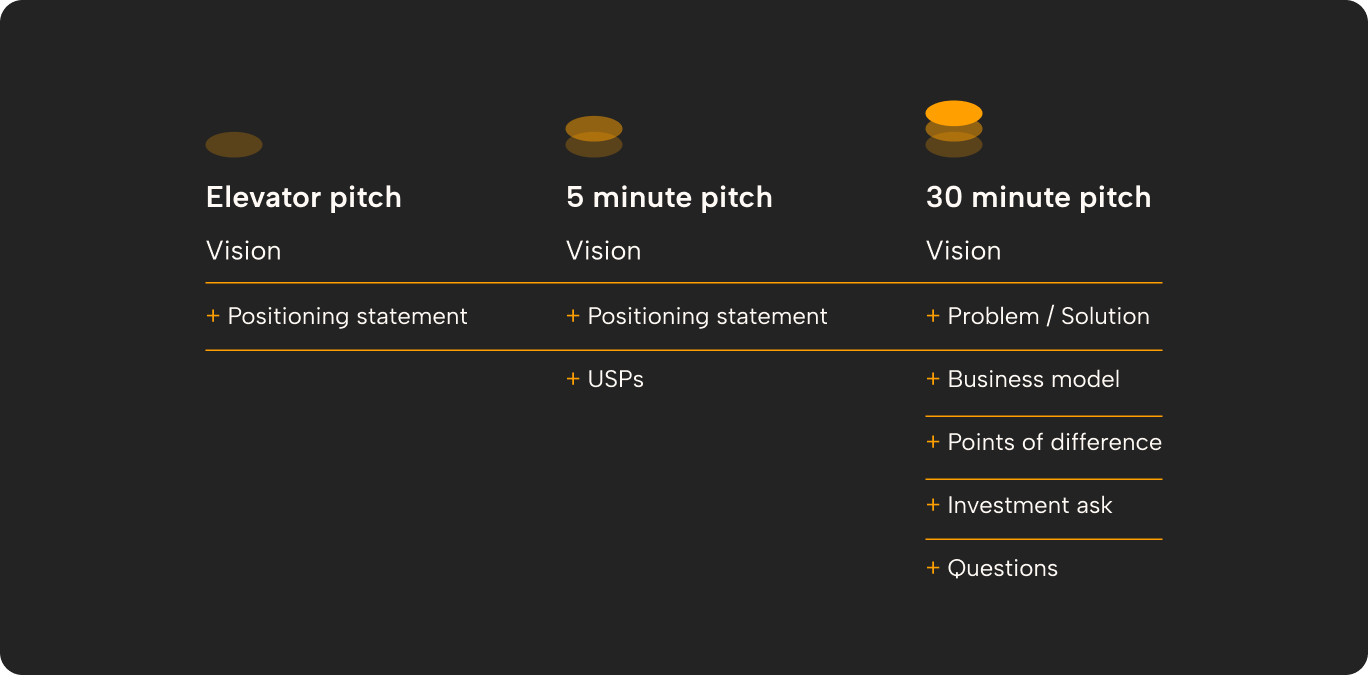Click plus icon beside Elevator pitch Positioning statement
1368x675 pixels.
[x=213, y=316]
